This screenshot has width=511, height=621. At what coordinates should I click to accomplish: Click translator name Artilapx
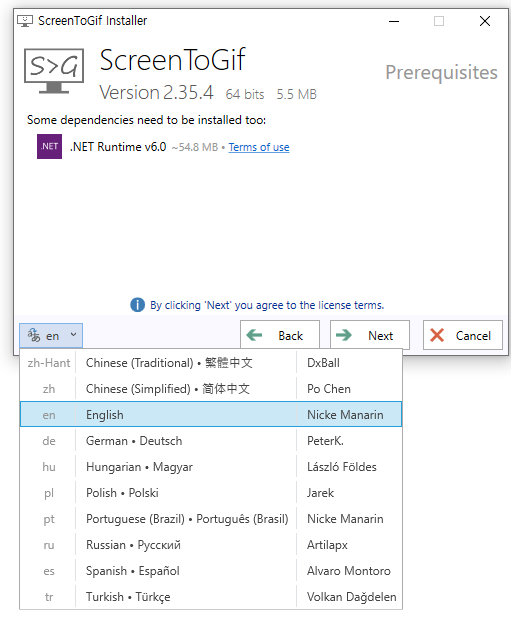tap(327, 545)
